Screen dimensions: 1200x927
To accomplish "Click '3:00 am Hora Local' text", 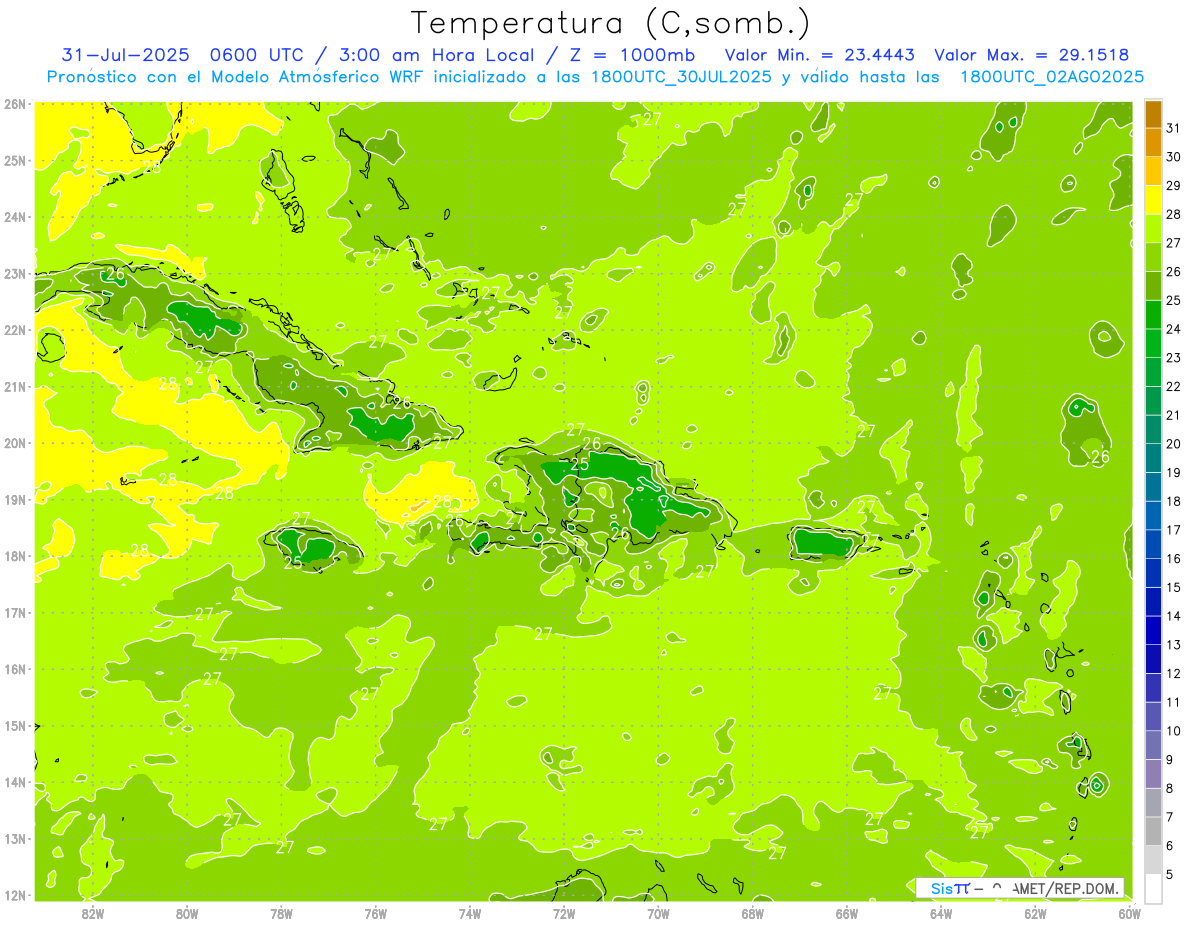I will pos(437,54).
